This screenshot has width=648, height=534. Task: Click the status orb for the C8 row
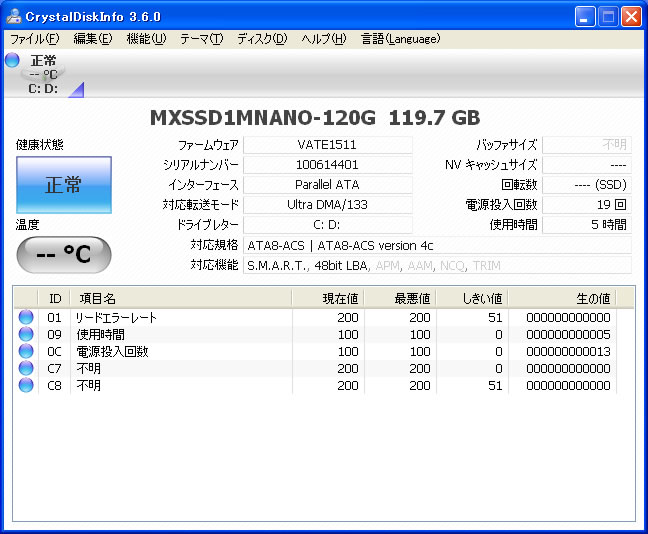26,385
